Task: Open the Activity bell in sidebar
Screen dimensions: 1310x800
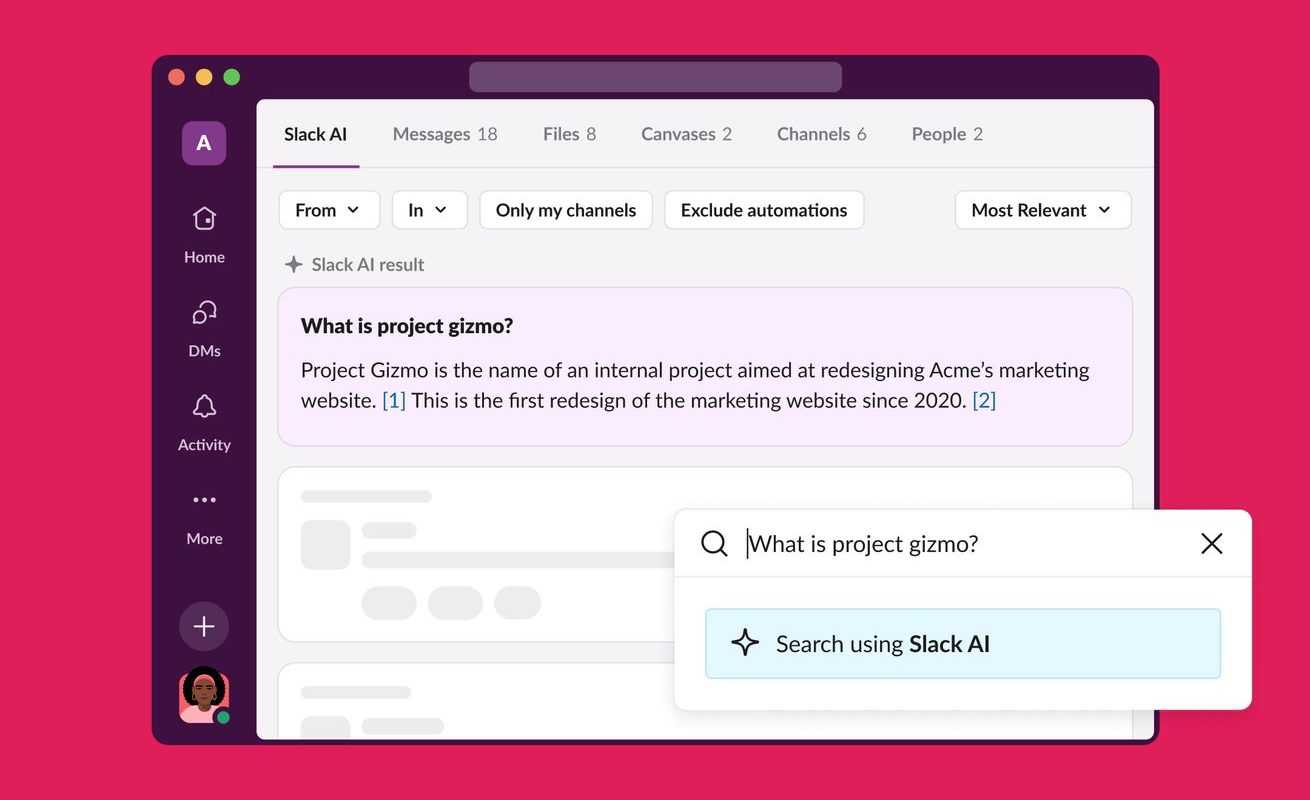Action: point(204,422)
